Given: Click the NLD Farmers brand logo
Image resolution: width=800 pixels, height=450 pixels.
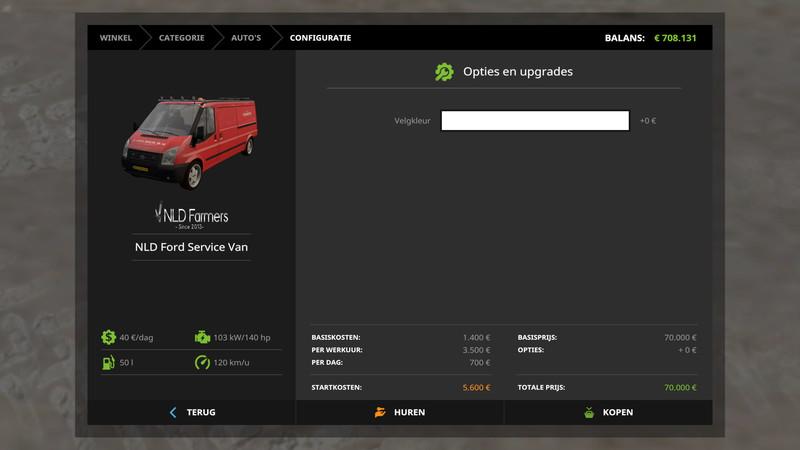Looking at the screenshot, I should (191, 216).
